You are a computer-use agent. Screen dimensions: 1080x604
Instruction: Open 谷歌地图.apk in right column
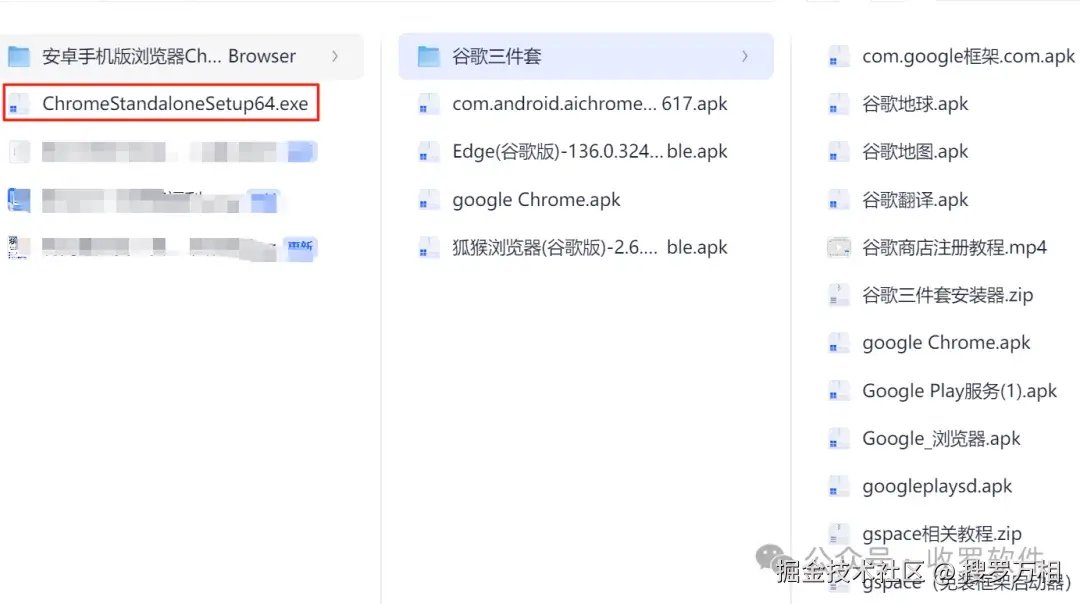pos(951,152)
